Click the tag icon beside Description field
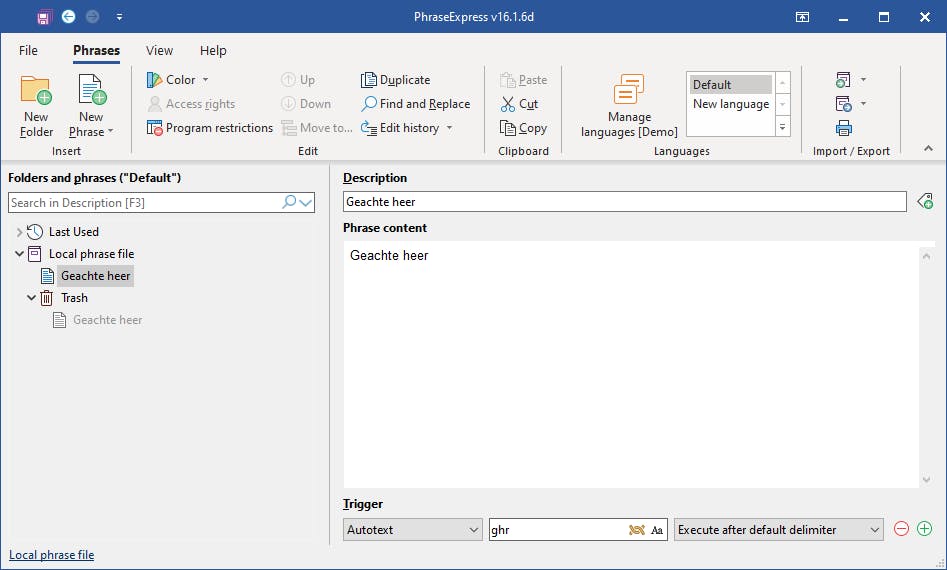 925,202
